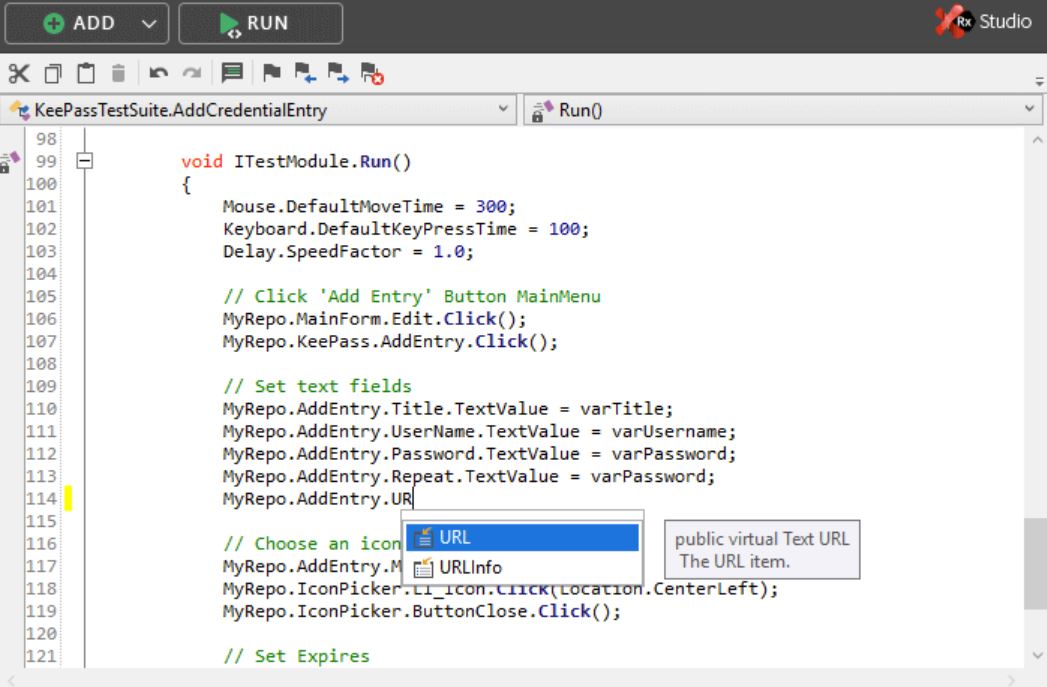This screenshot has height=687, width=1047.
Task: Click the varTitle assignment line
Action: pyautogui.click(x=448, y=409)
